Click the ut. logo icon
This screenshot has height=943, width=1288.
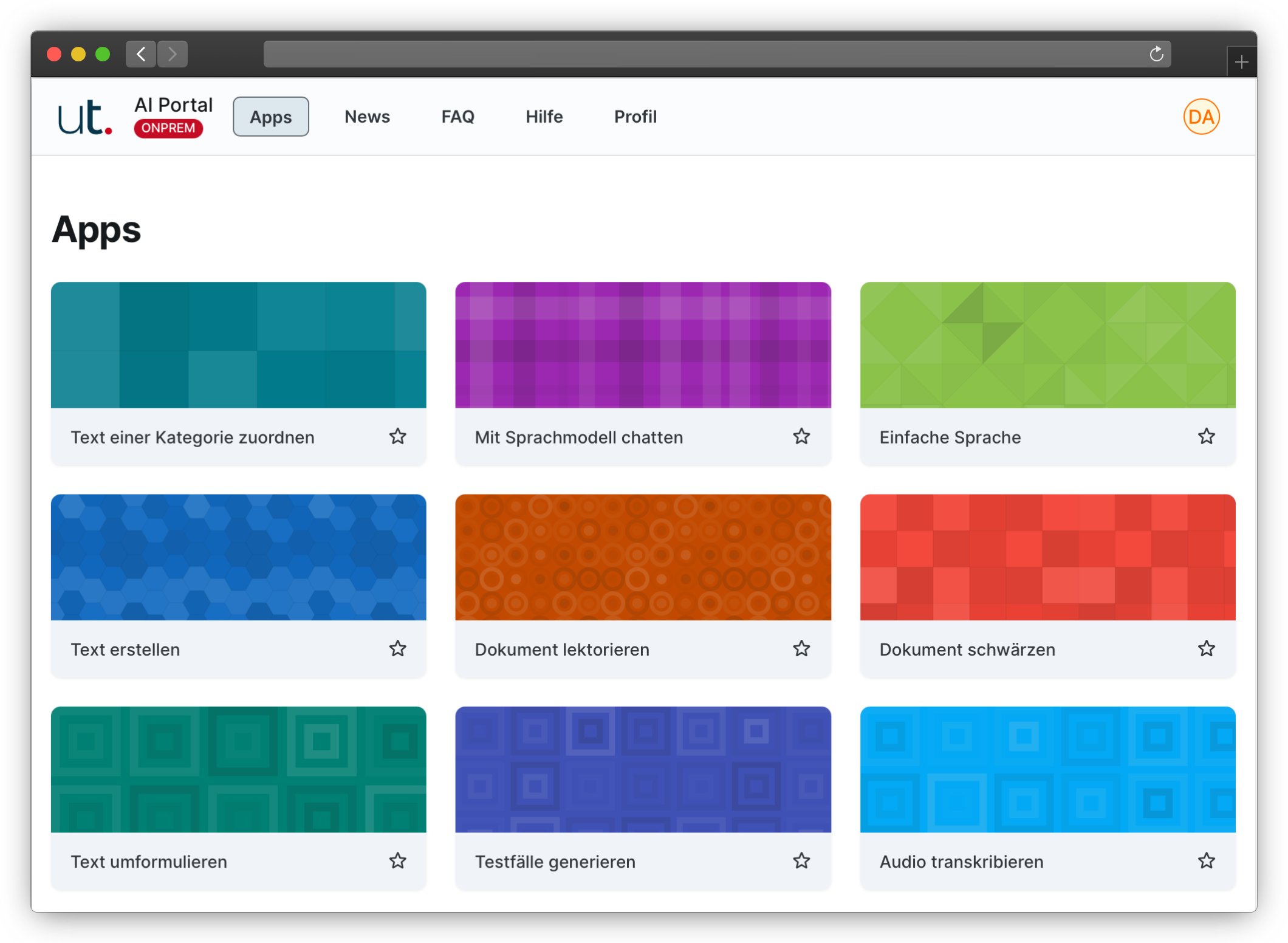point(85,117)
